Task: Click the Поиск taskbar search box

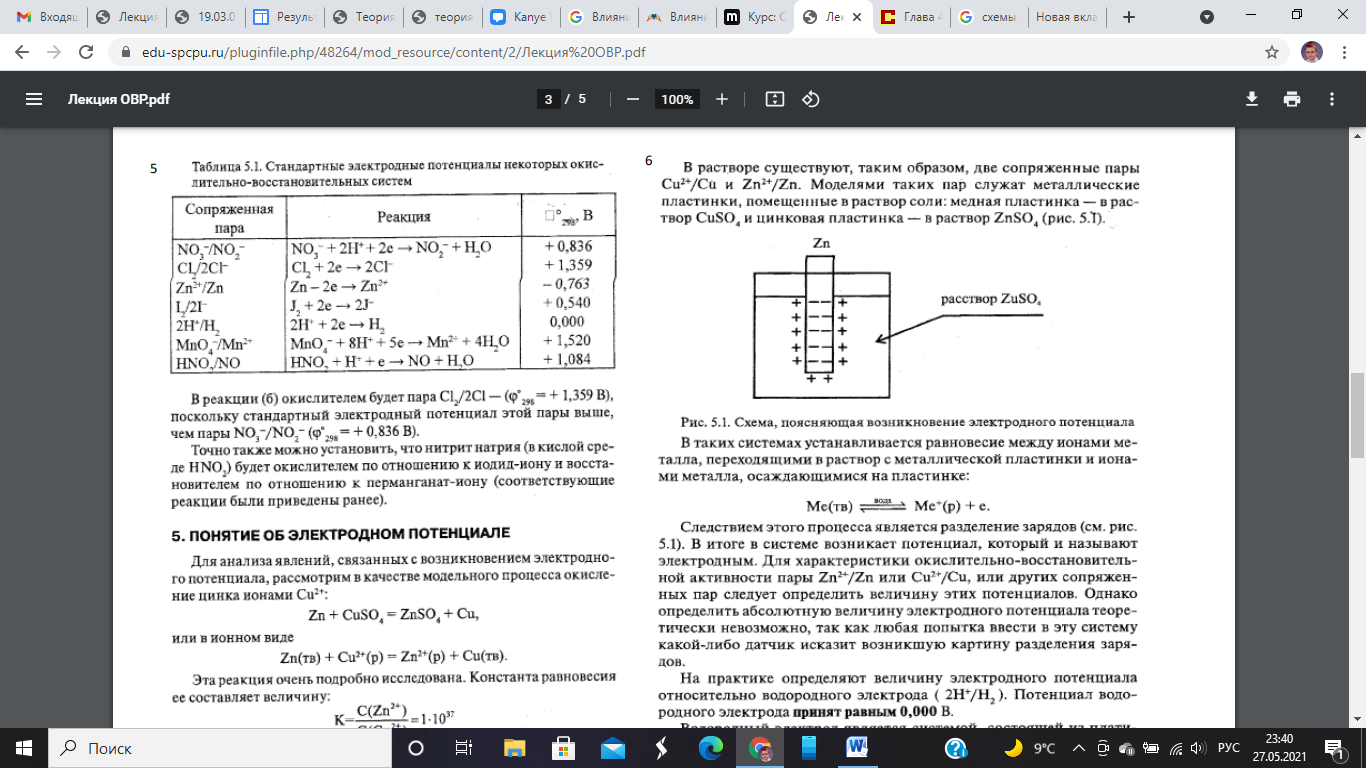Action: (x=219, y=747)
